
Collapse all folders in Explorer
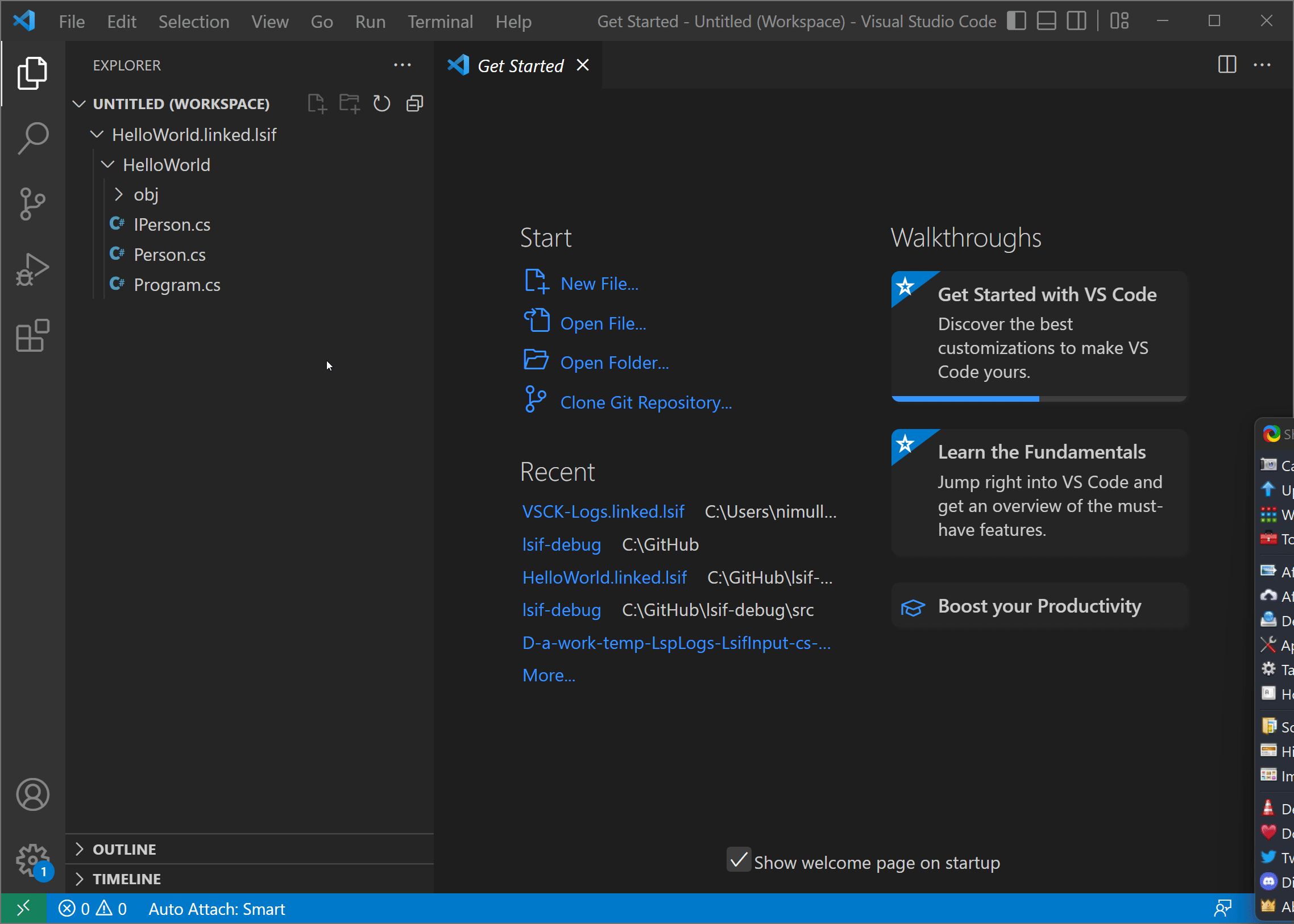[x=414, y=103]
